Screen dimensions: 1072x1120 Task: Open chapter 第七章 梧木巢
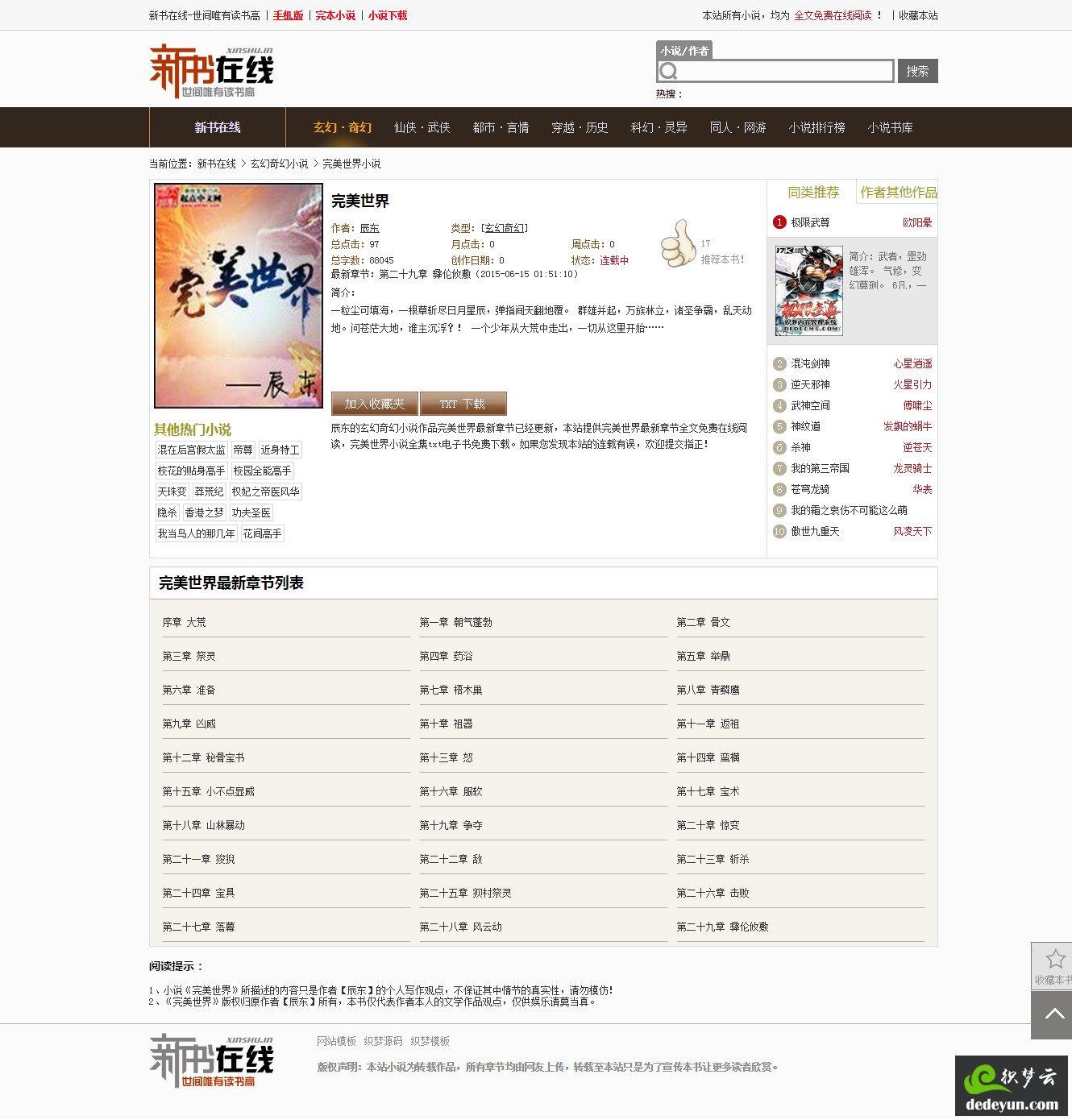[x=451, y=690]
